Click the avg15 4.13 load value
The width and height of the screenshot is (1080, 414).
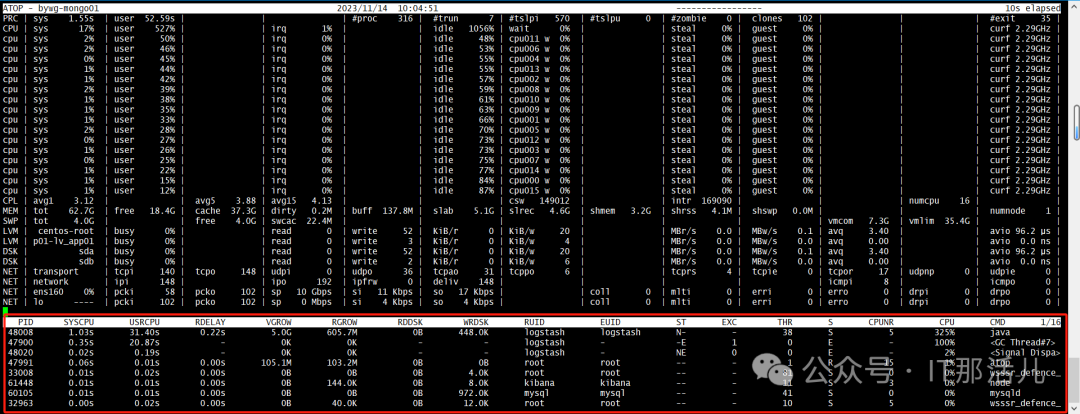click(302, 200)
